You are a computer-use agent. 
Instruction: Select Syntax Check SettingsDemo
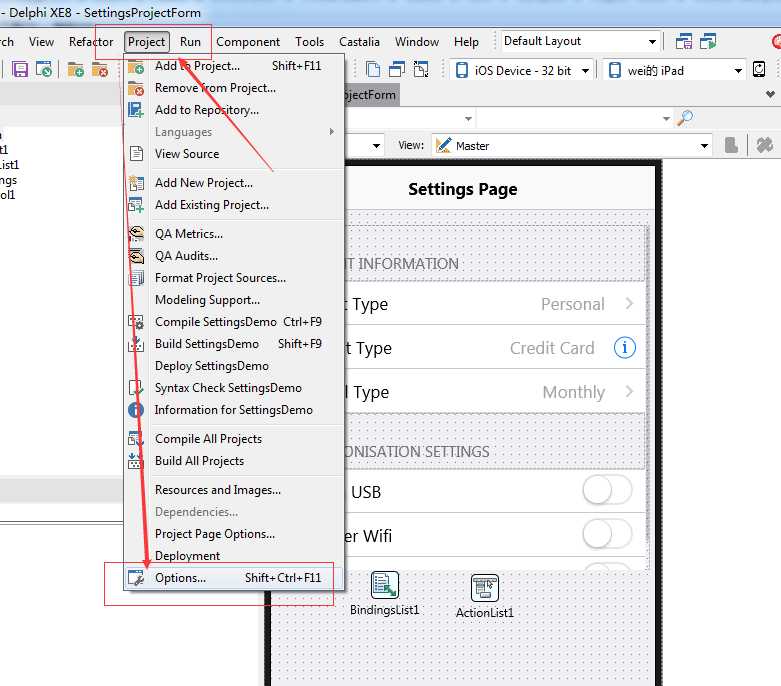coord(234,388)
